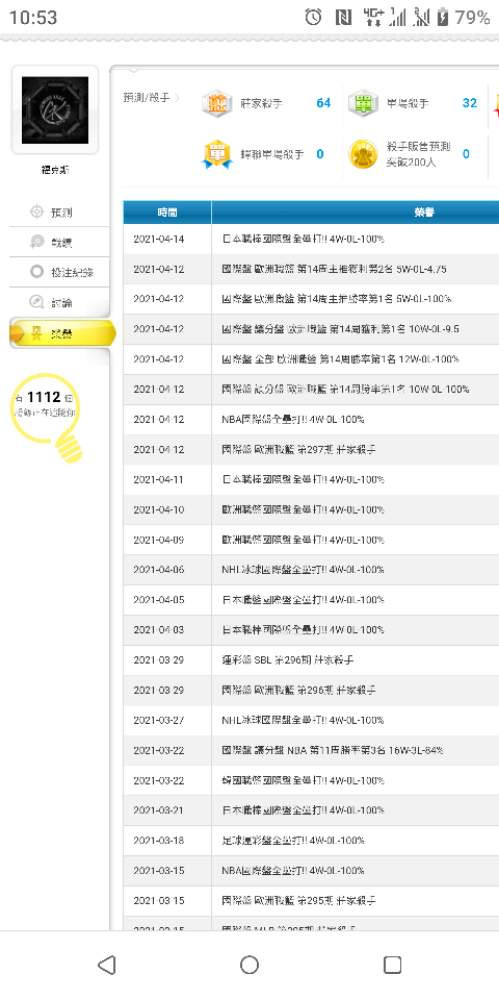Select the NBA entry ending 16W-3L-84%

click(x=332, y=750)
